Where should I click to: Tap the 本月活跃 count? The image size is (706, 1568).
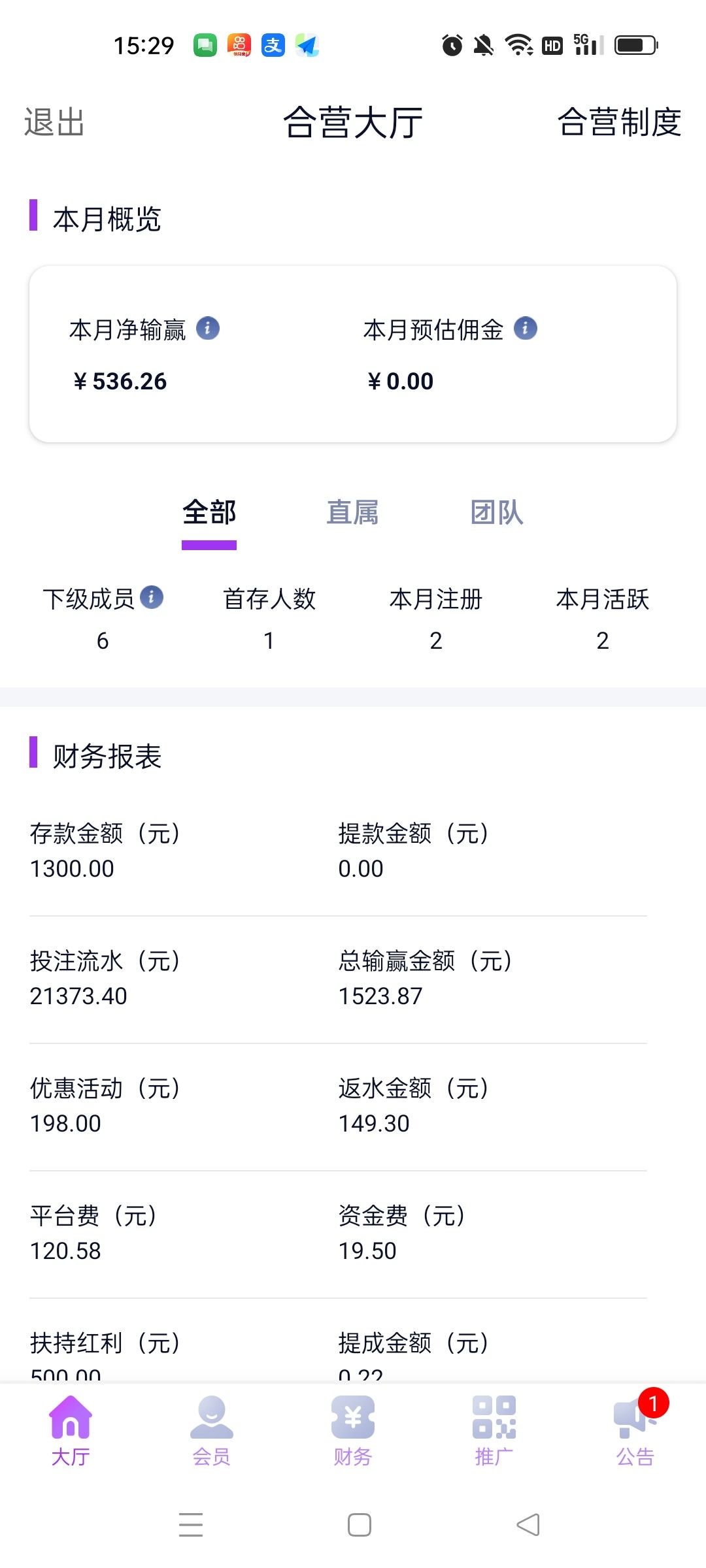pos(603,641)
